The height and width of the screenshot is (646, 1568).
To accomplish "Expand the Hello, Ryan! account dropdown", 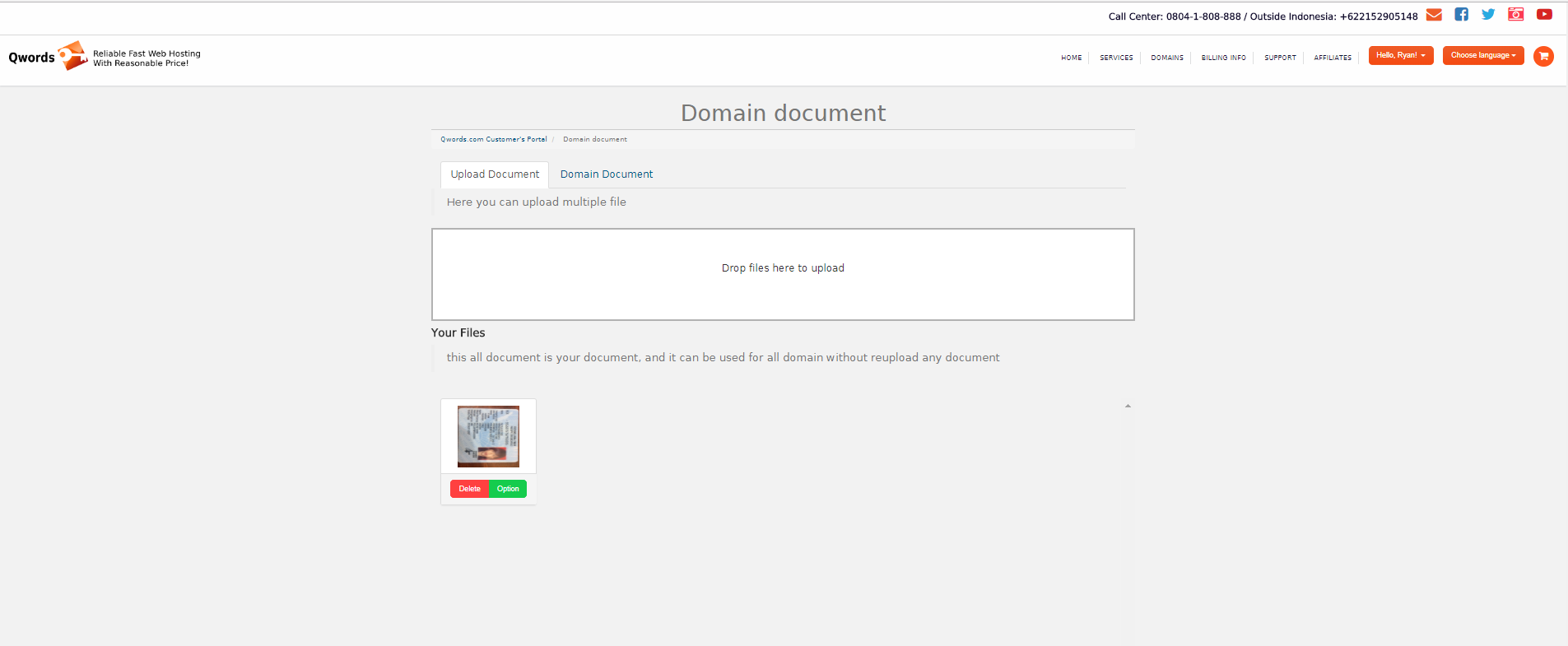I will point(1400,55).
